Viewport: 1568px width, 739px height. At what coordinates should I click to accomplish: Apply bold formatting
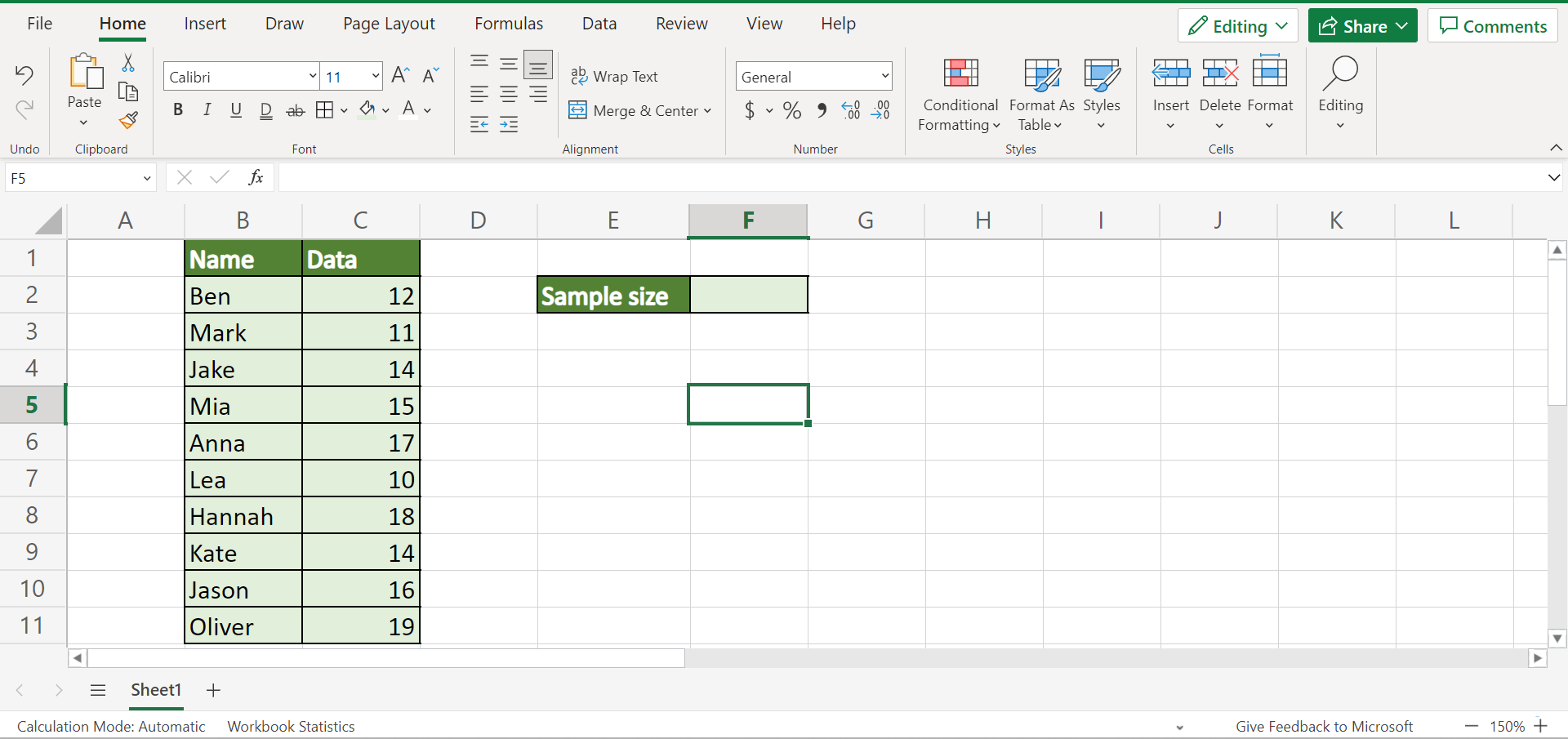[178, 110]
